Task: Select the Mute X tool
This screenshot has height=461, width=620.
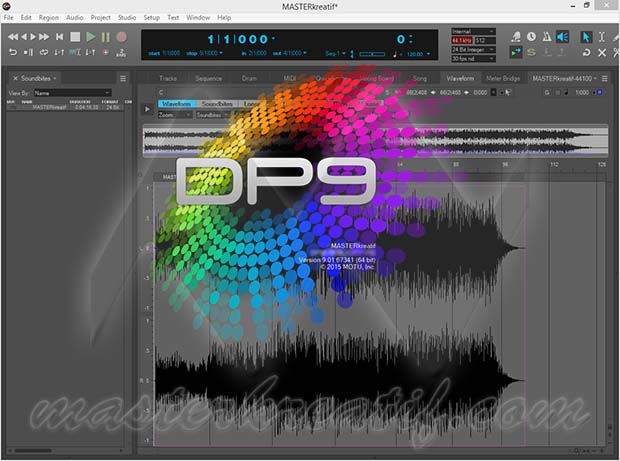Action: click(x=602, y=52)
